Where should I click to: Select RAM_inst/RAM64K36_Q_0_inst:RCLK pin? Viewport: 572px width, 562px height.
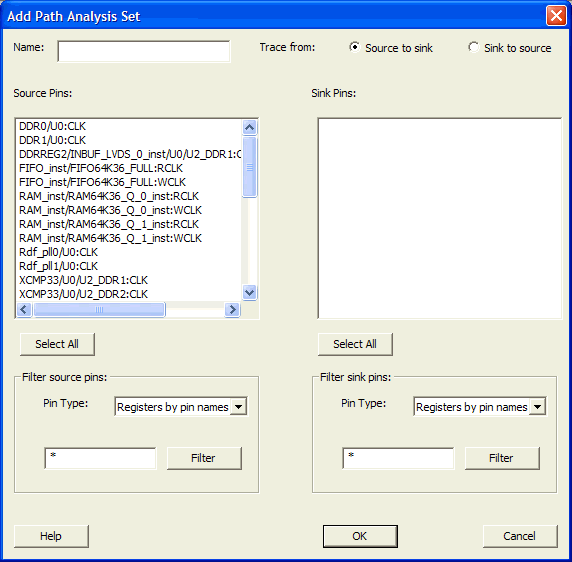click(x=109, y=196)
